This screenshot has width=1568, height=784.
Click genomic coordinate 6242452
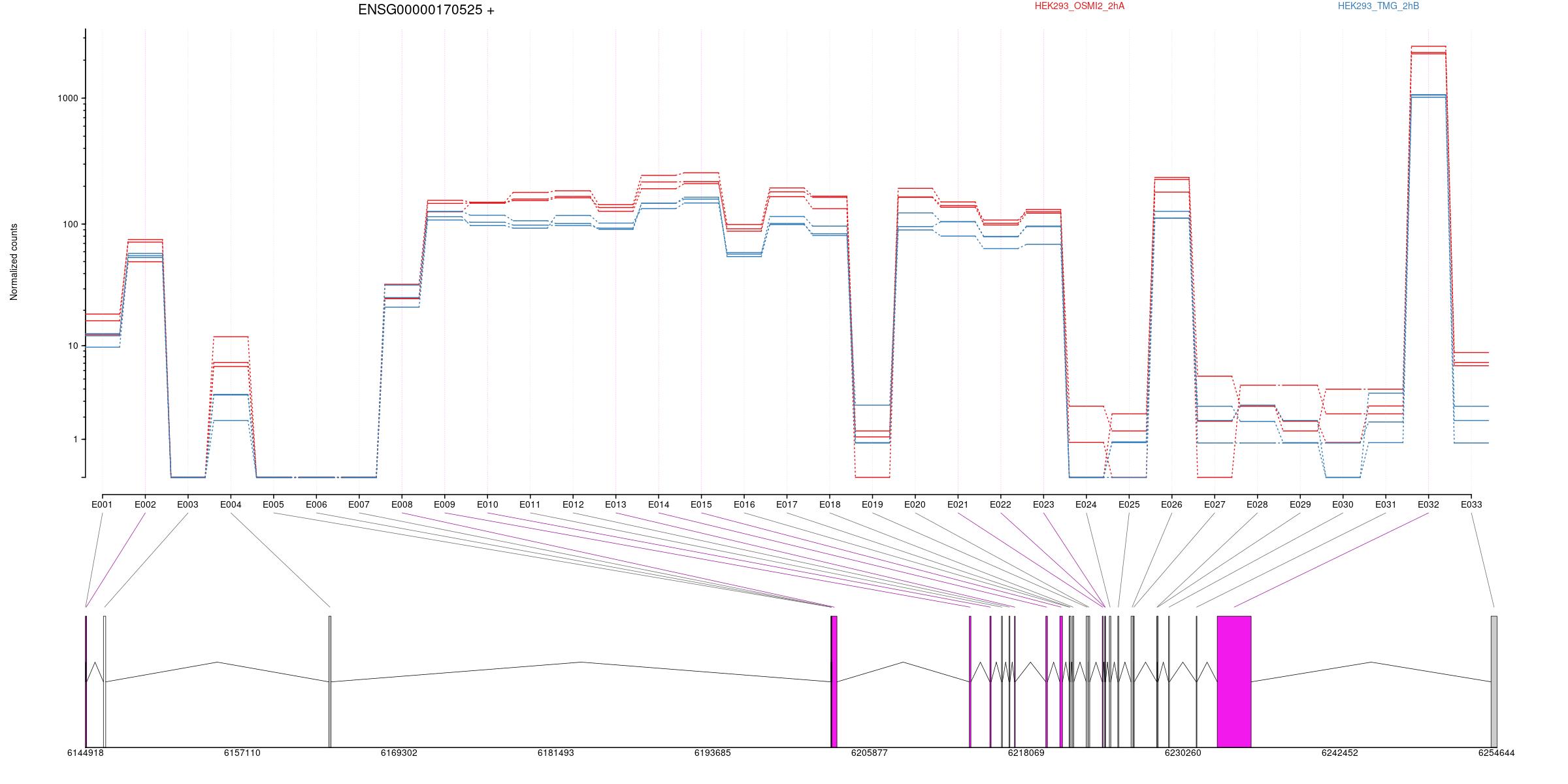tap(1340, 753)
